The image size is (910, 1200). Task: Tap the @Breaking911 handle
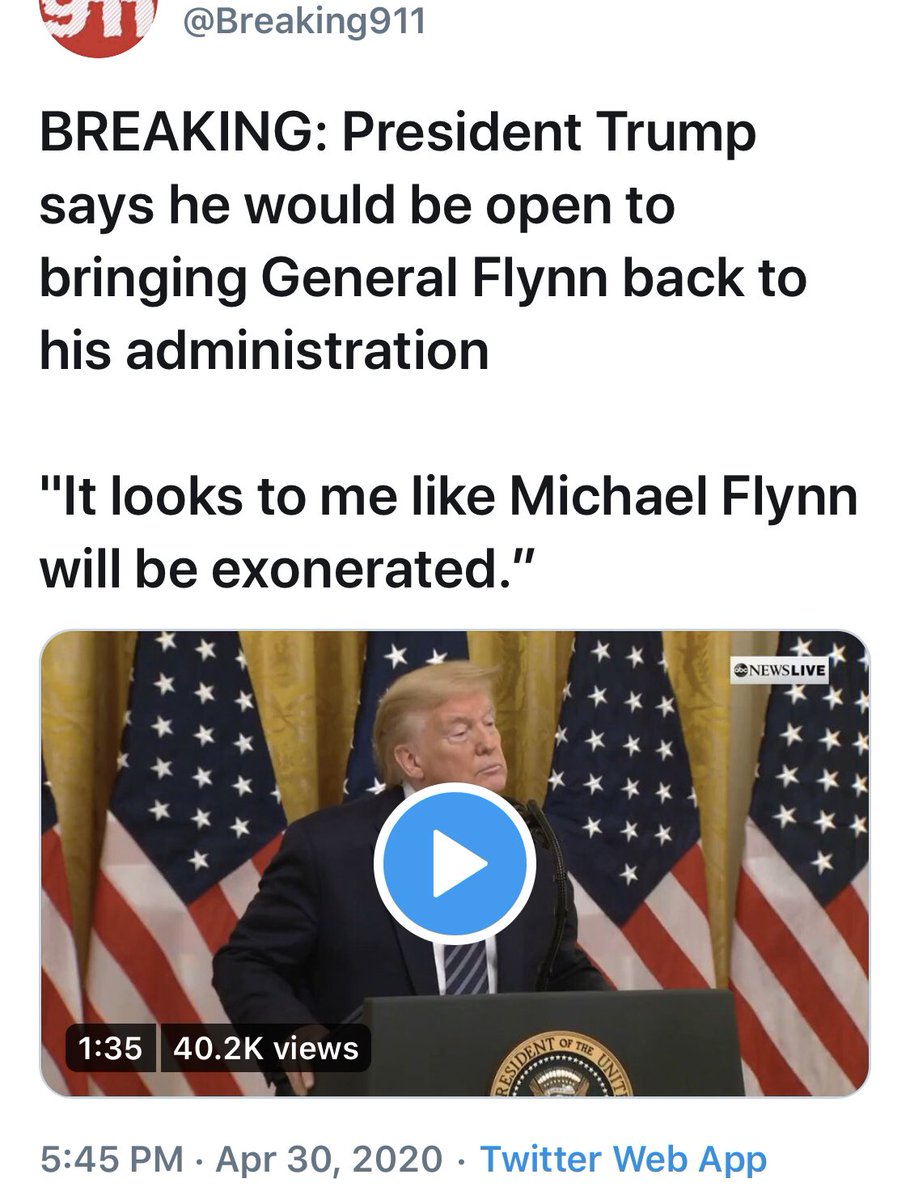coord(303,20)
